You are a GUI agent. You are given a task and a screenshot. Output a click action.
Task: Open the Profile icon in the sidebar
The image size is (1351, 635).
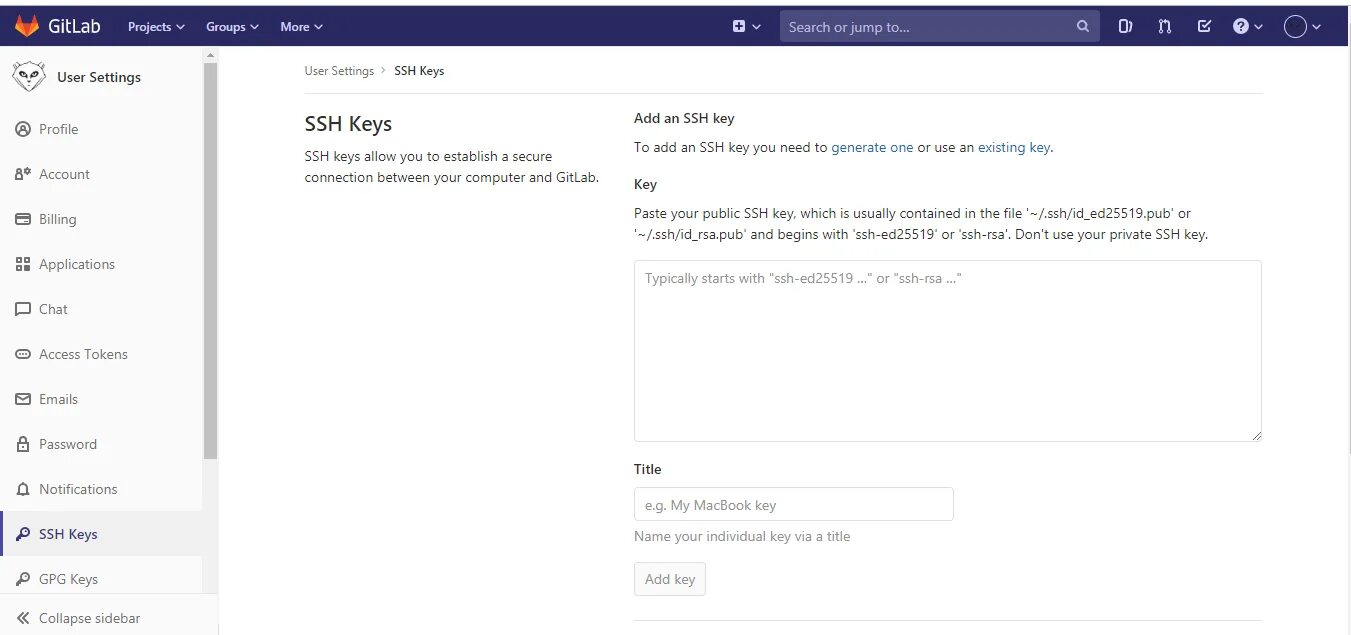click(x=23, y=129)
